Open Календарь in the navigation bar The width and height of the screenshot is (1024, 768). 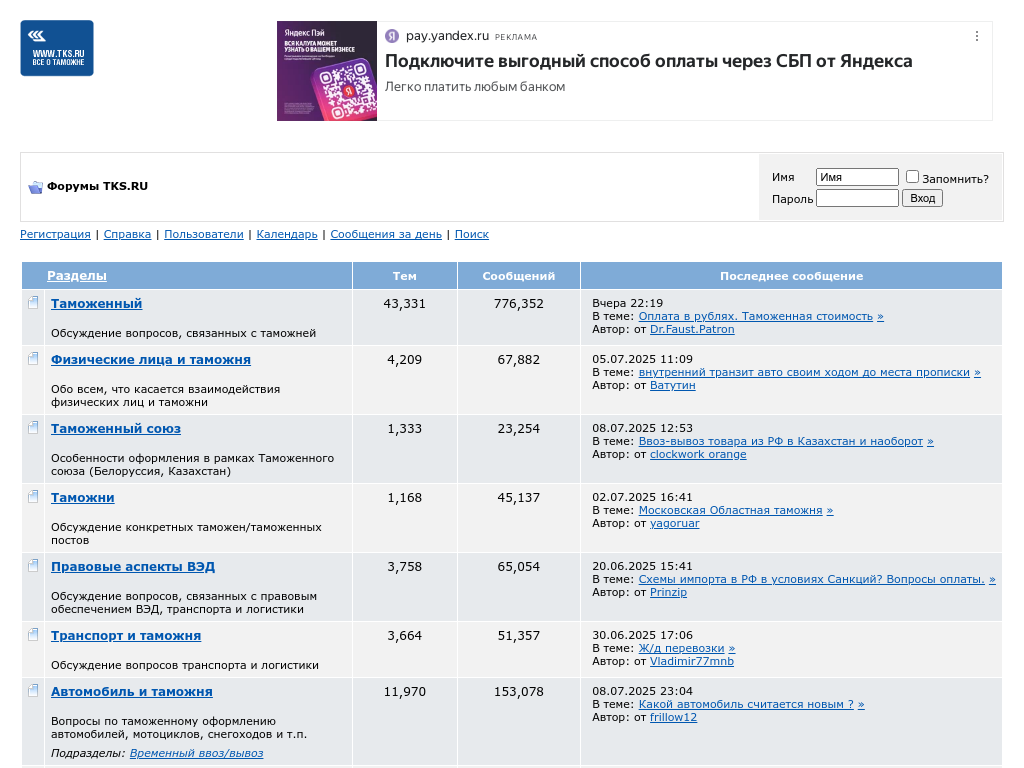click(287, 234)
